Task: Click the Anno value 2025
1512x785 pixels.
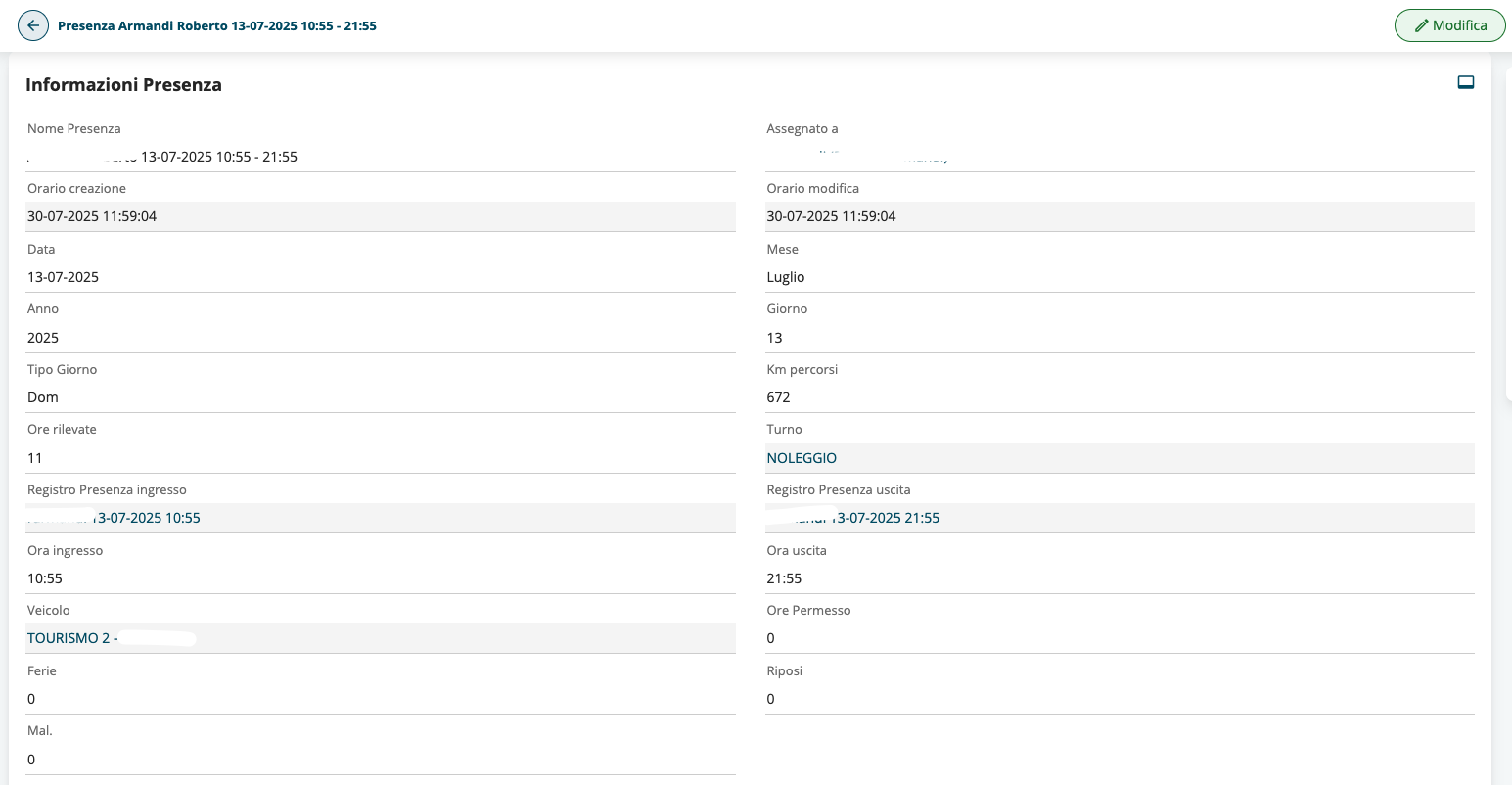Action: point(43,338)
